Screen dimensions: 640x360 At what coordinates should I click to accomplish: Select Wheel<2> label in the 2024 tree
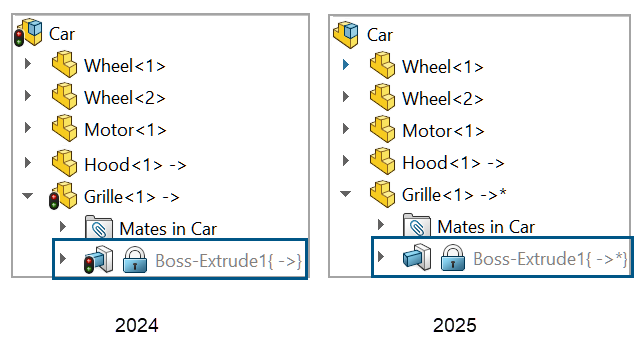point(124,98)
